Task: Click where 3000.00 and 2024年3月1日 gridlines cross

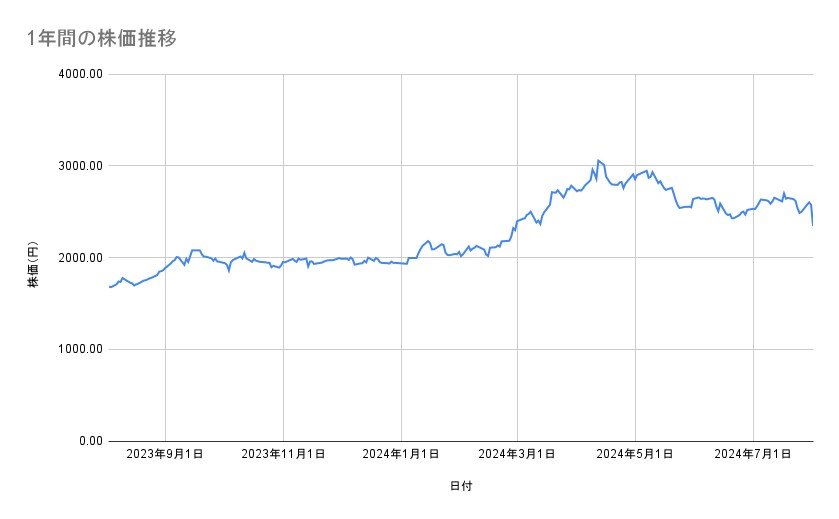Action: (x=518, y=166)
